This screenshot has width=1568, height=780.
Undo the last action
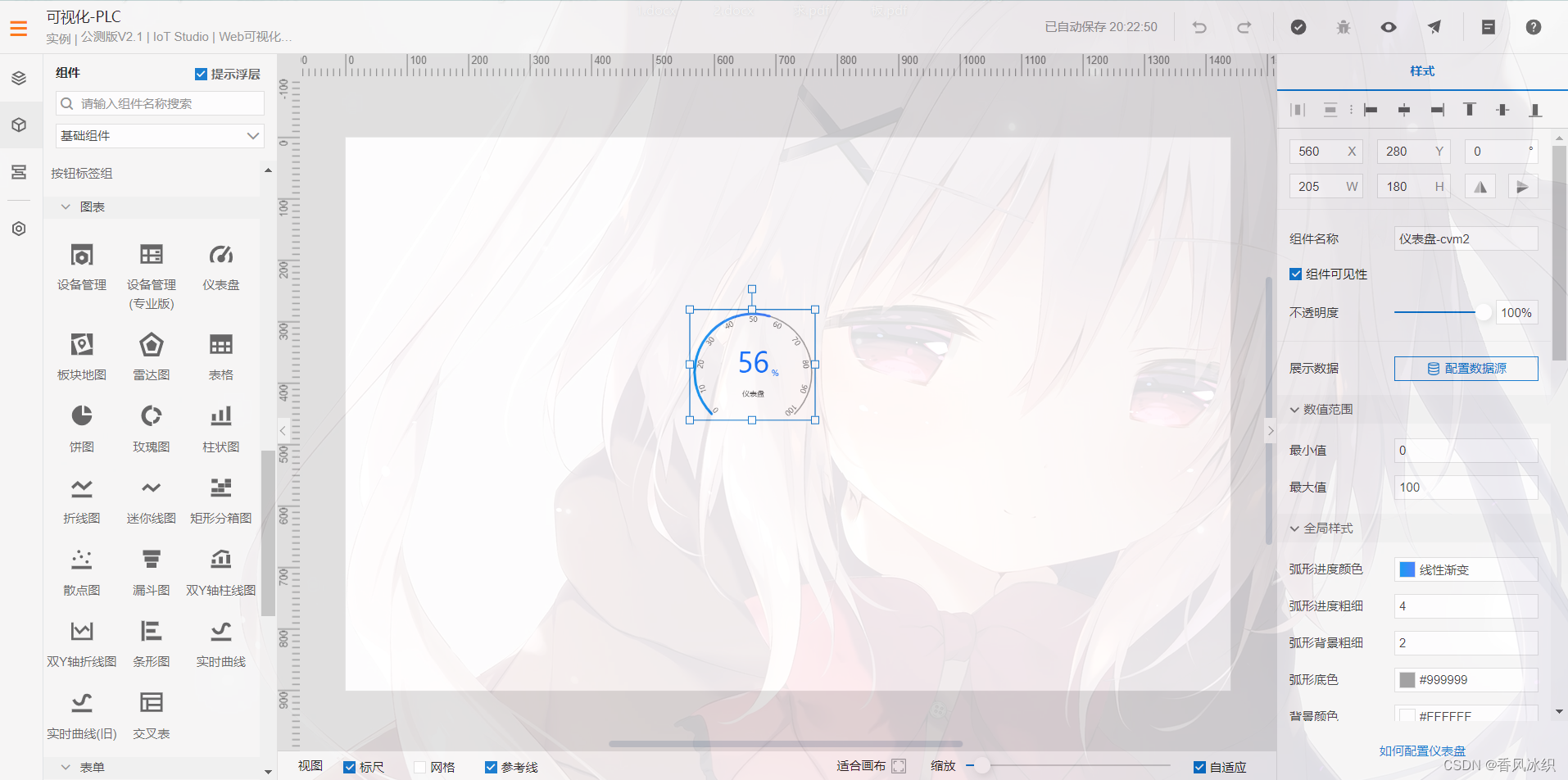click(1199, 27)
